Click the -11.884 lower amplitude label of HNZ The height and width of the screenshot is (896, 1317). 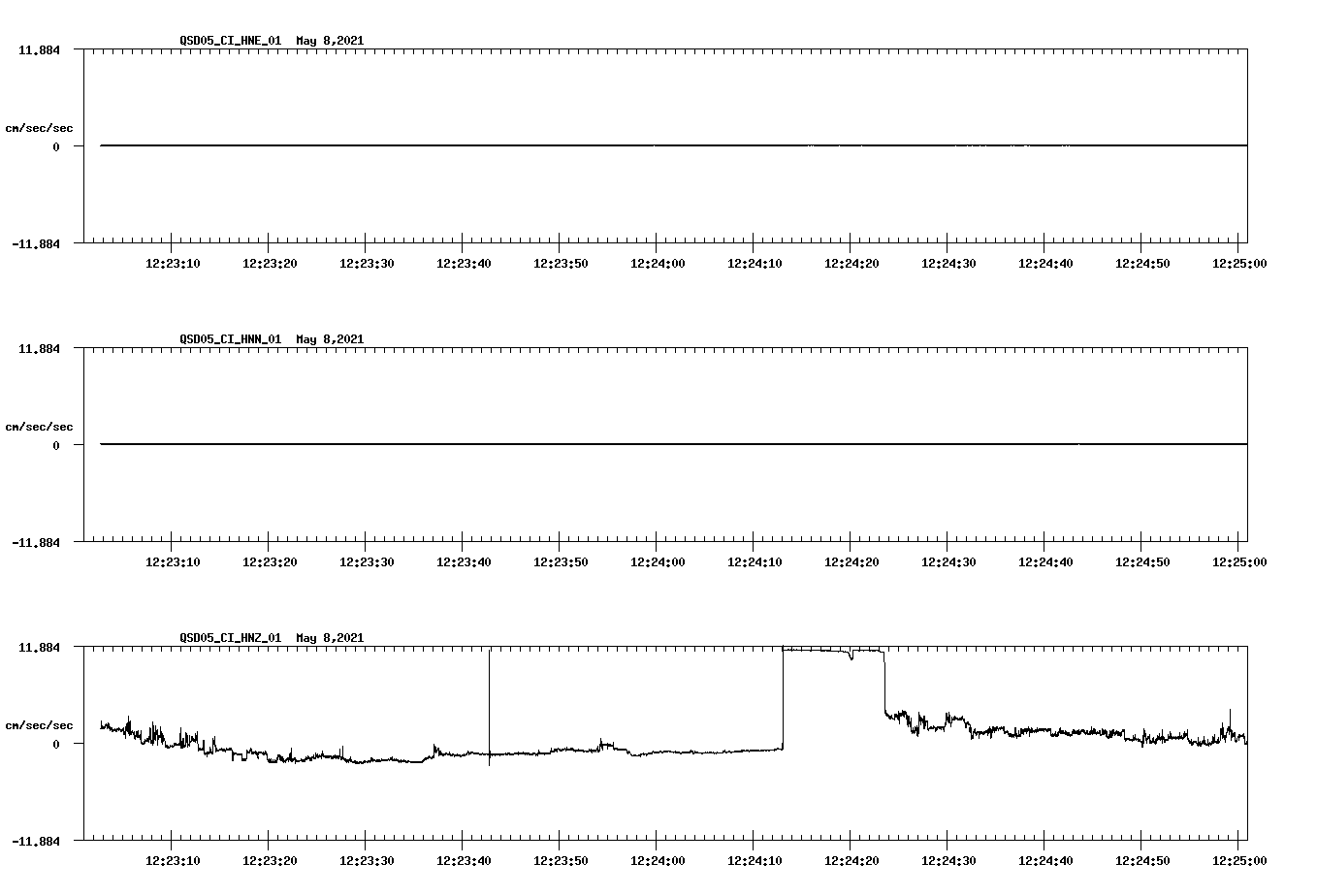36,843
